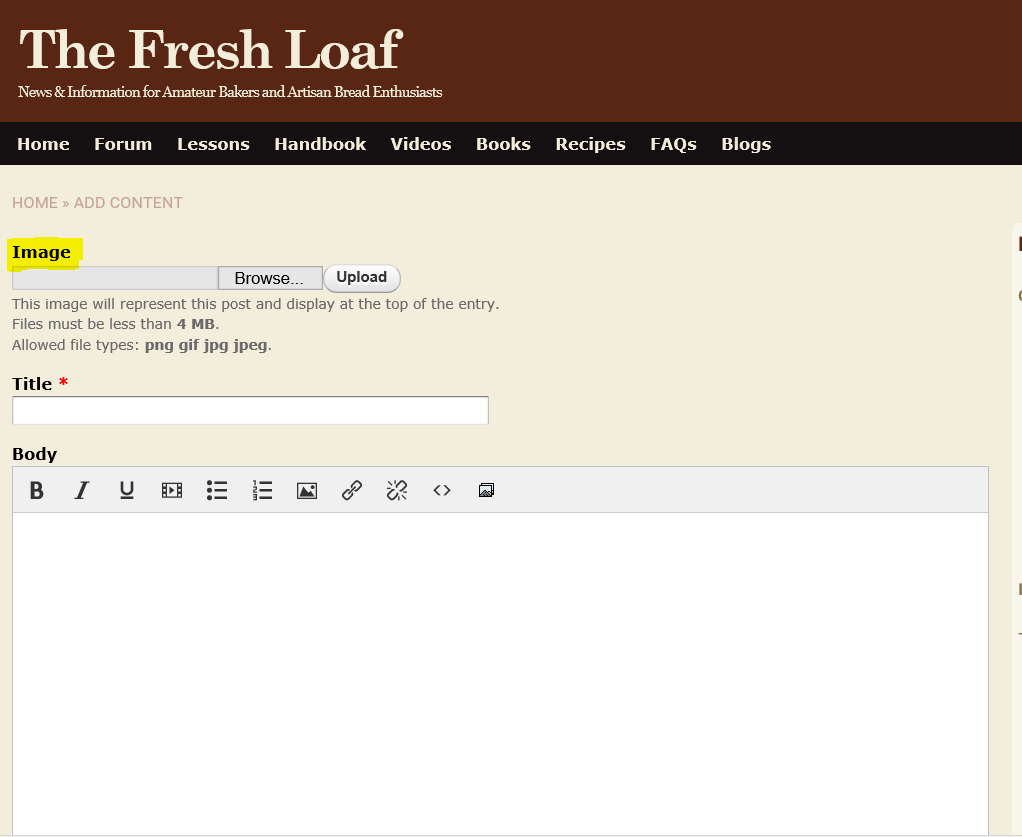Insert a bulleted list
1022x837 pixels.
pos(217,490)
